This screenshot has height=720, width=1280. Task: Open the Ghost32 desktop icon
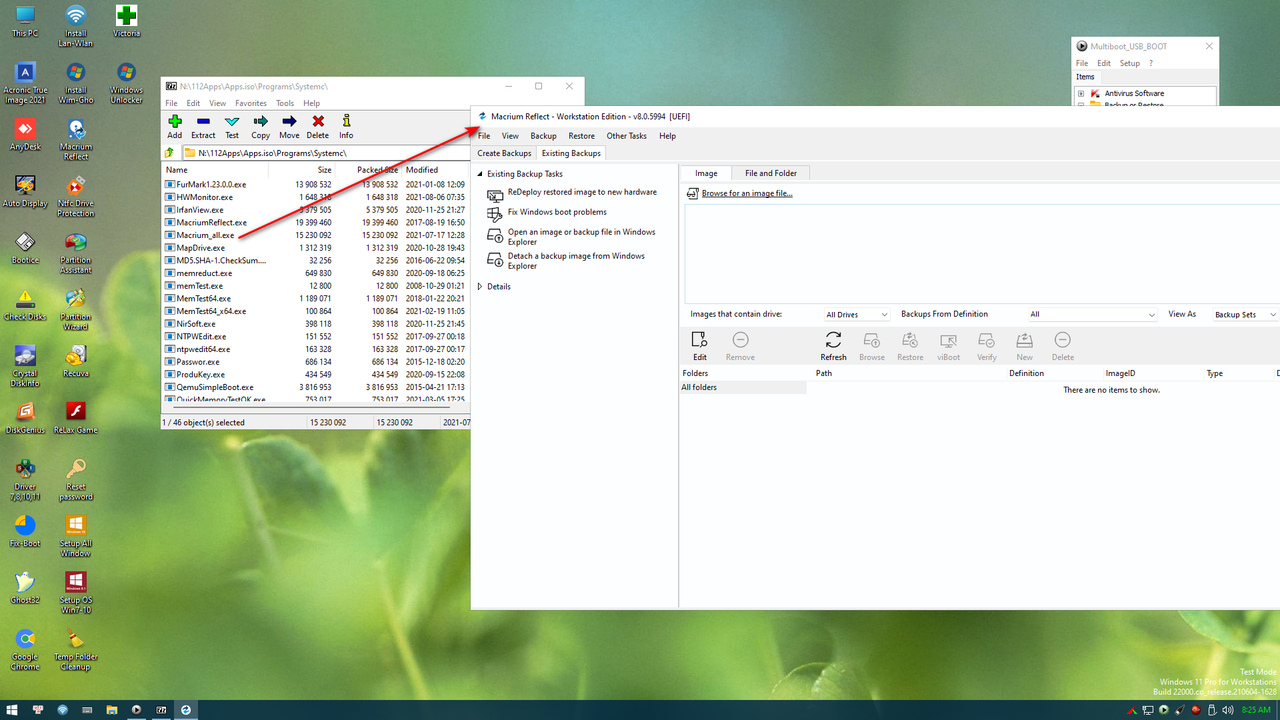[x=25, y=590]
